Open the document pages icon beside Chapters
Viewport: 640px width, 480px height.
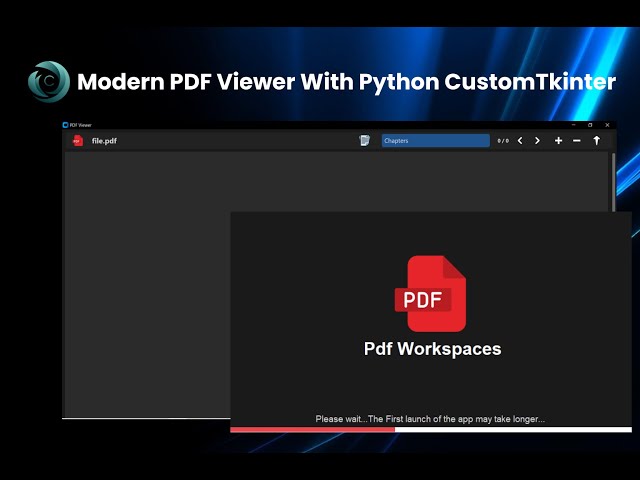coord(364,140)
